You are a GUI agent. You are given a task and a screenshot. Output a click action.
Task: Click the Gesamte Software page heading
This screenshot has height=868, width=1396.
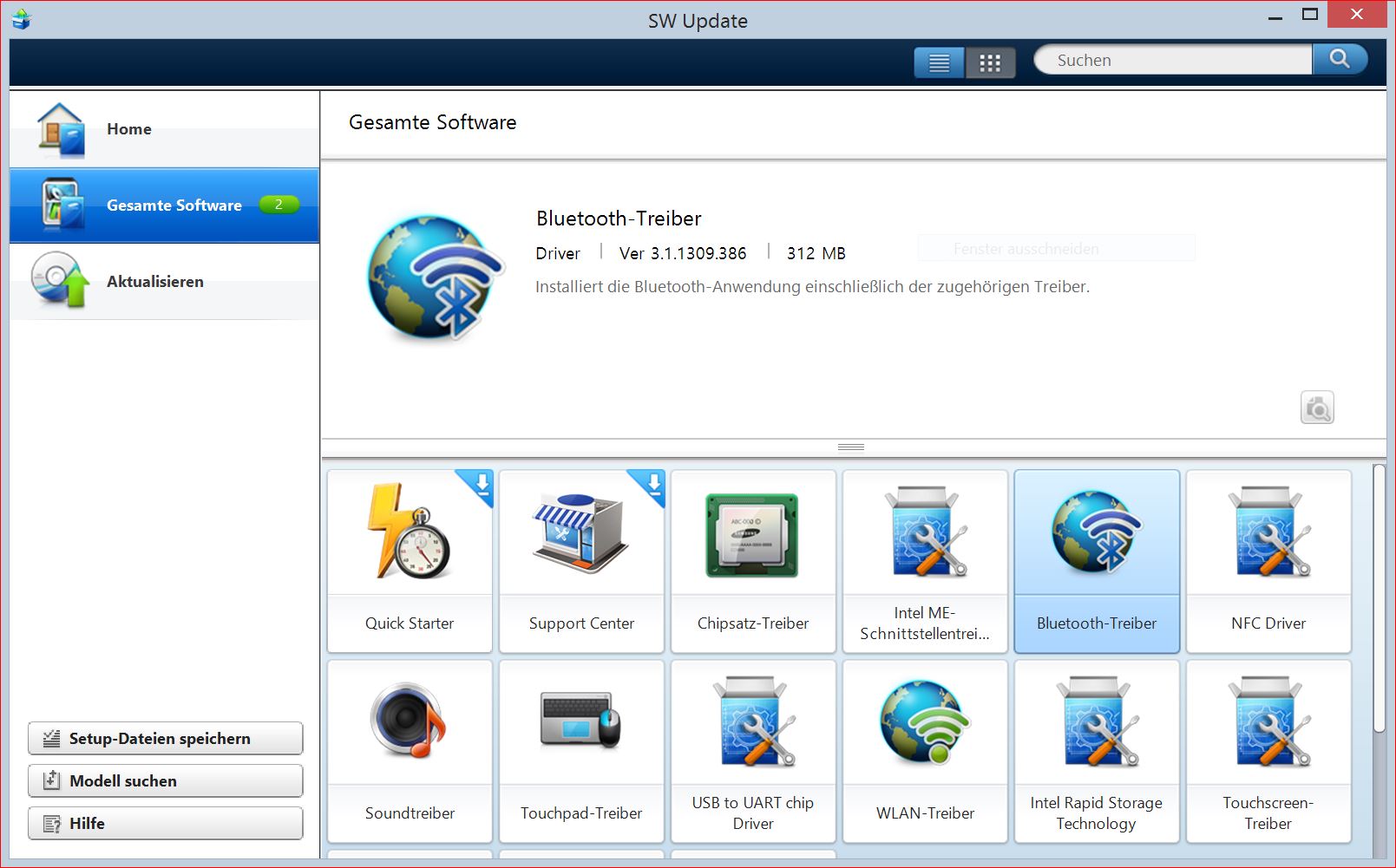point(432,122)
